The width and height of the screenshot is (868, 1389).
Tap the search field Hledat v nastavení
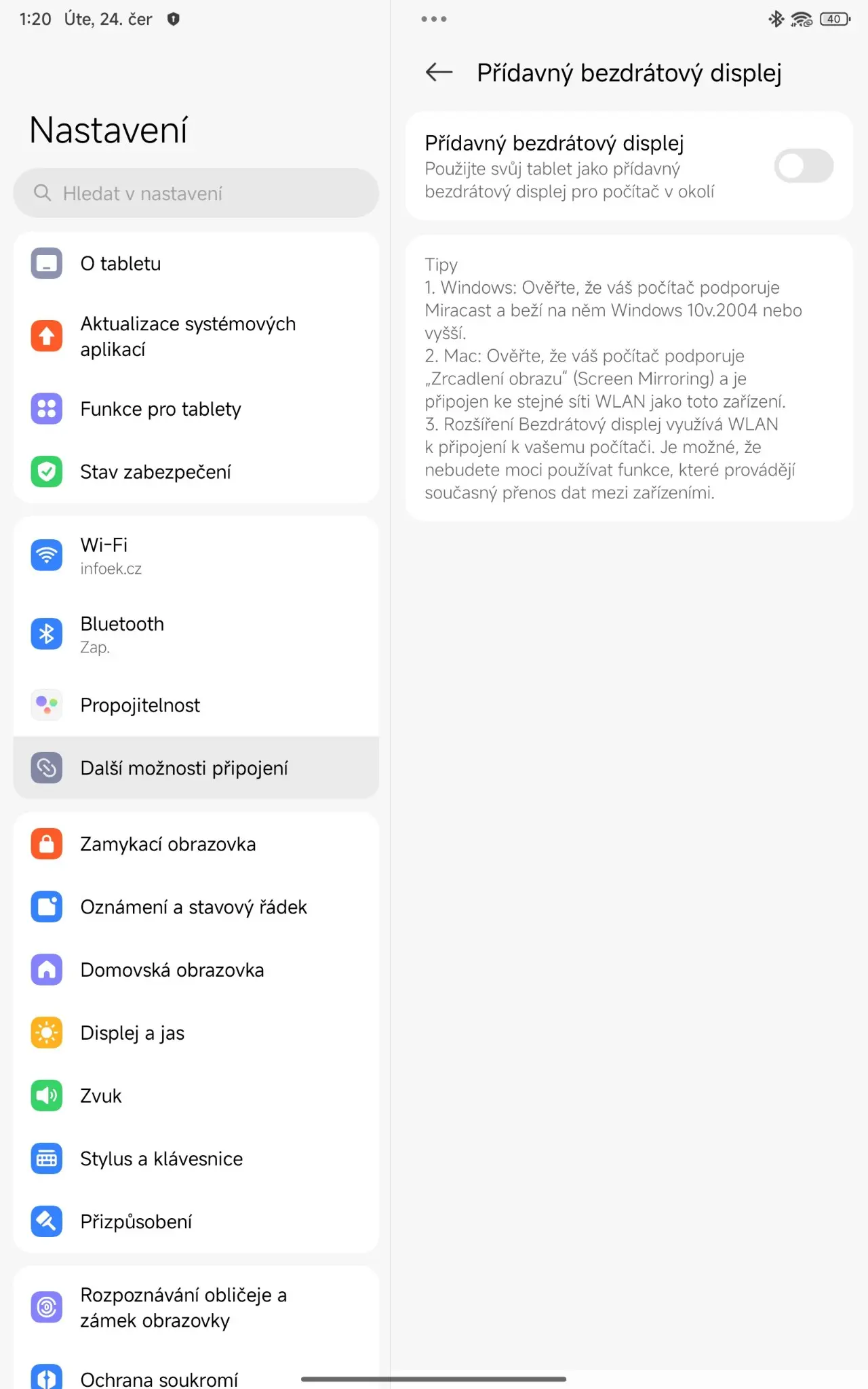(x=196, y=193)
